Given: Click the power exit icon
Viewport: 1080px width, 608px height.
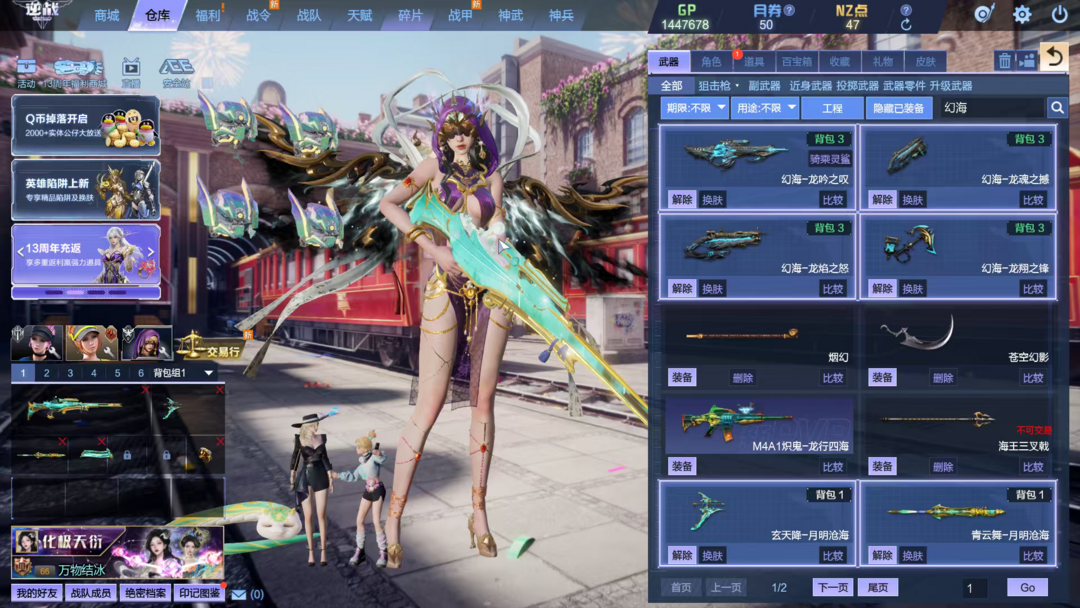Looking at the screenshot, I should [x=1059, y=14].
